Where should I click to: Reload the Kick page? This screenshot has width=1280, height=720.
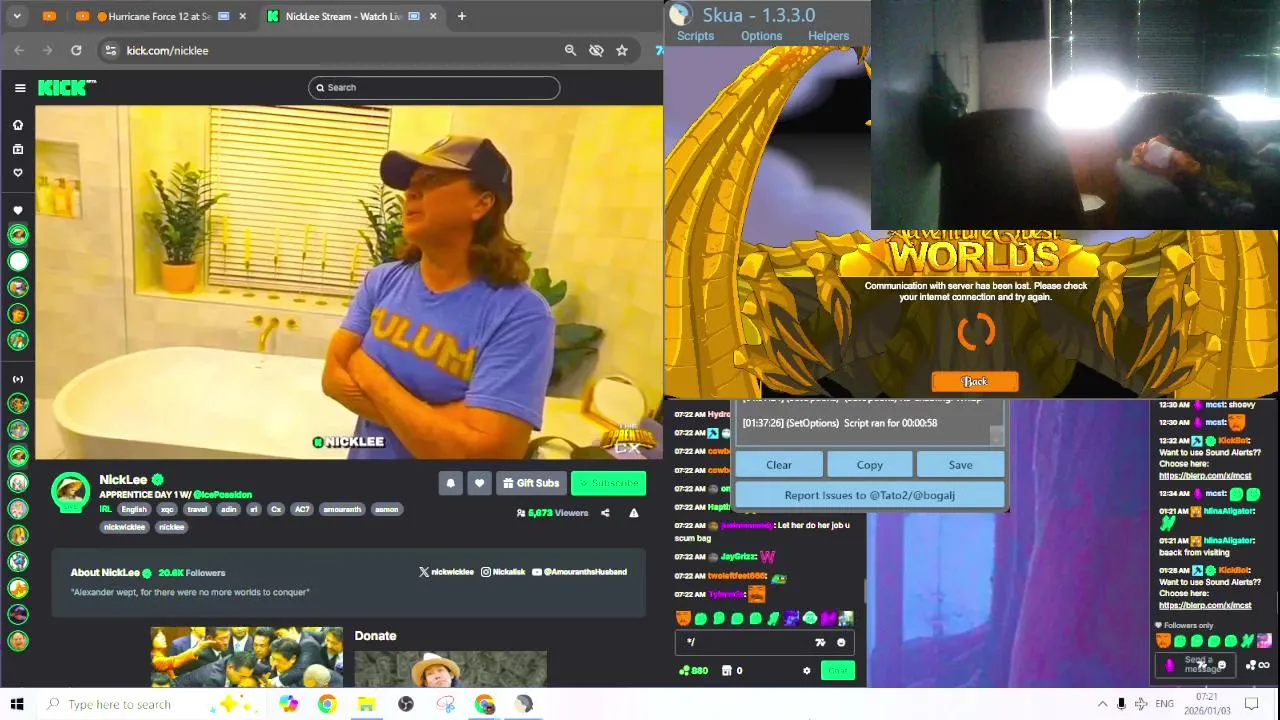(76, 50)
